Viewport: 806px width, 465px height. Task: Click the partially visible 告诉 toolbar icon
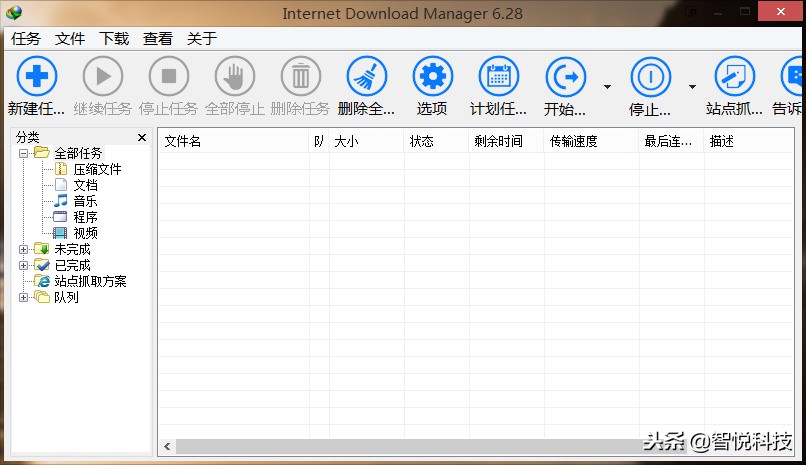coord(792,76)
